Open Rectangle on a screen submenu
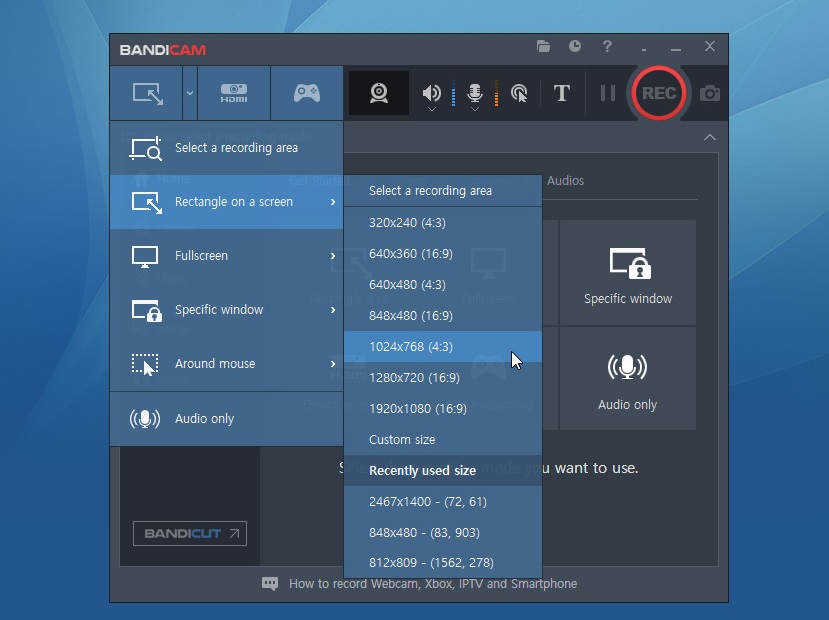829x620 pixels. point(226,202)
